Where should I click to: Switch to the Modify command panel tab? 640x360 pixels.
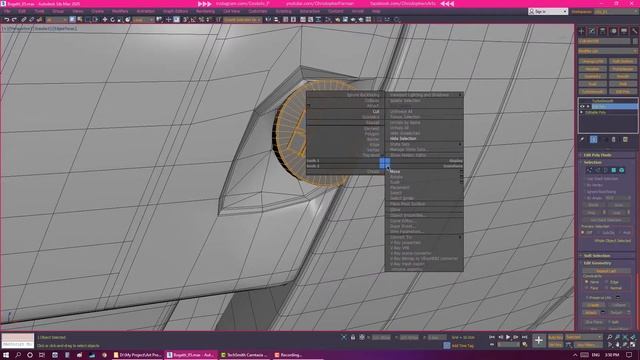coord(592,31)
